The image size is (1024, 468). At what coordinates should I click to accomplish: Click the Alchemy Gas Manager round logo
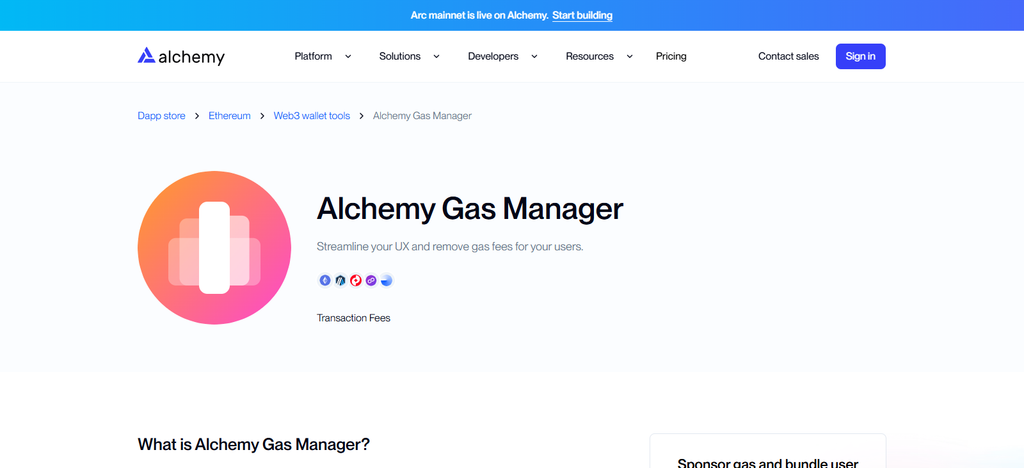[x=214, y=248]
